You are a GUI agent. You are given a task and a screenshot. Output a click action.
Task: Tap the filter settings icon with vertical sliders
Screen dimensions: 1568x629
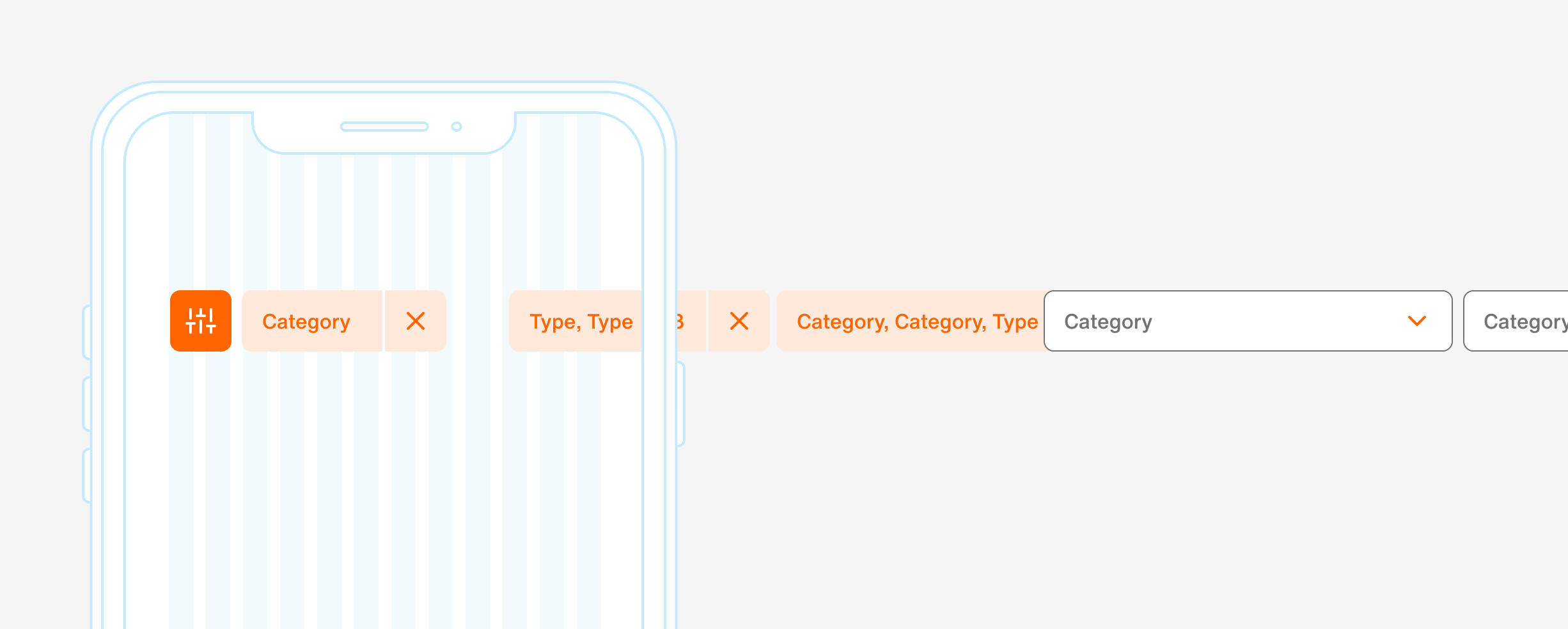tap(200, 321)
